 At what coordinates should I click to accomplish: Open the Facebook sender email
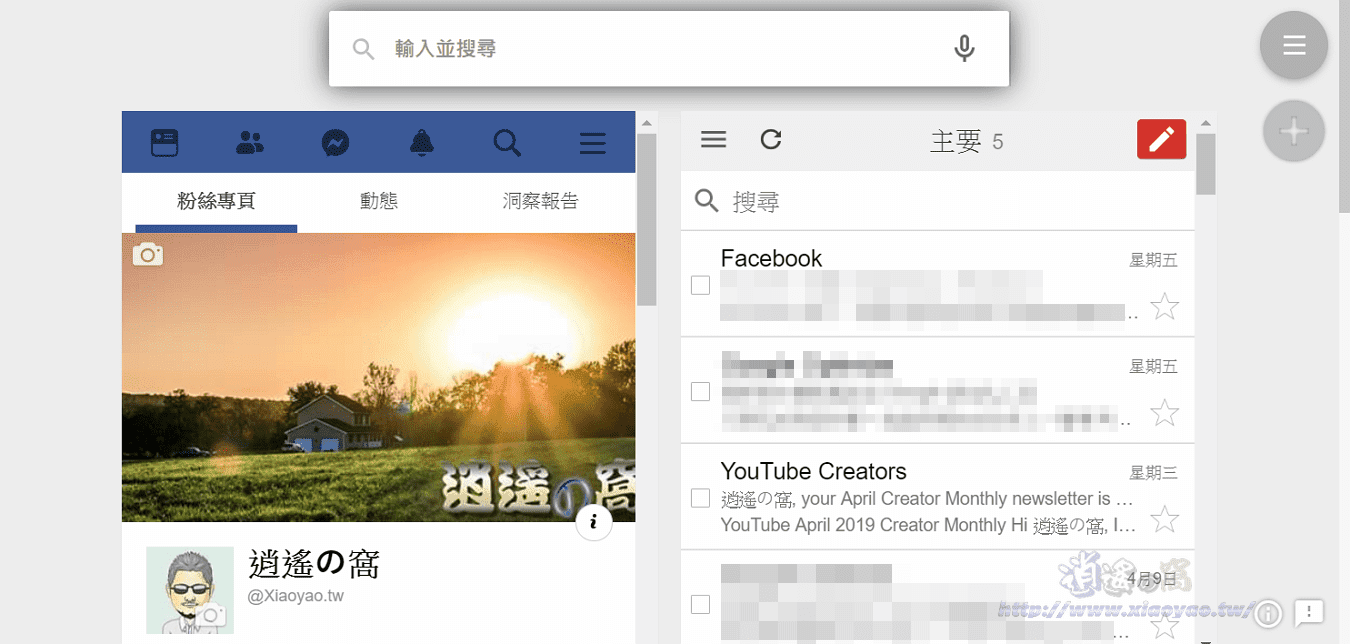point(938,284)
